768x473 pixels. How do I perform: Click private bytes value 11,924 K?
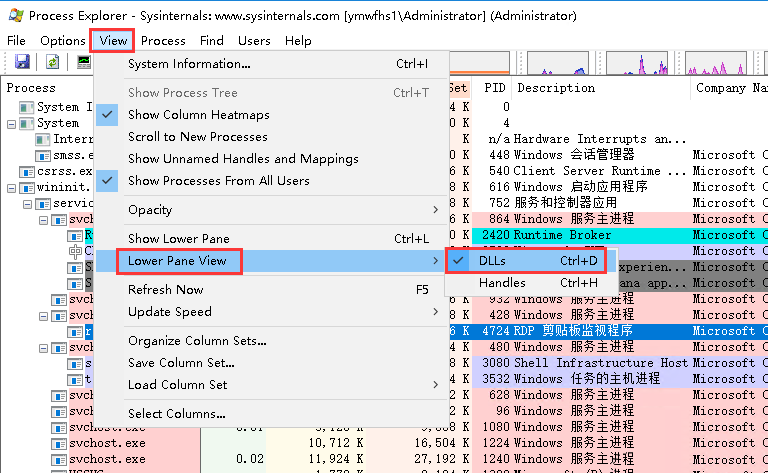tap(336, 460)
